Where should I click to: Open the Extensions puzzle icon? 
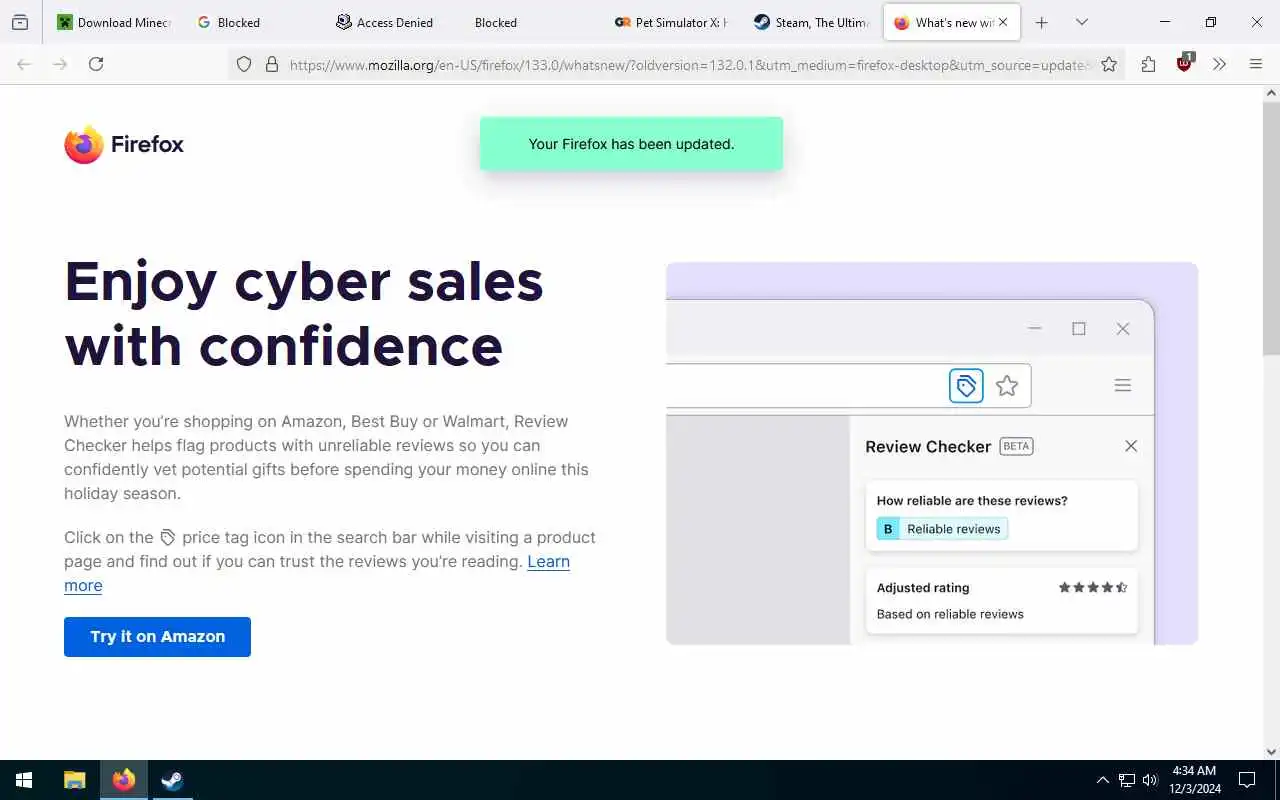[x=1148, y=64]
